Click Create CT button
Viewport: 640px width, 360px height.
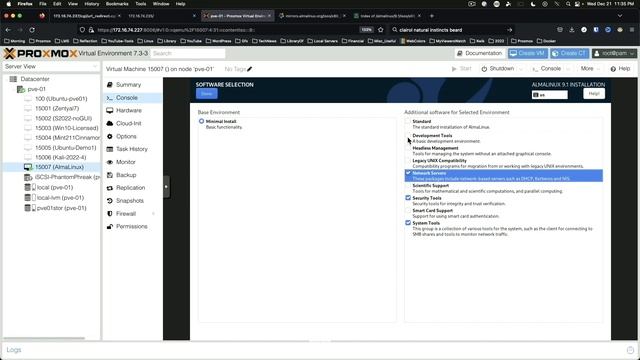[x=570, y=53]
